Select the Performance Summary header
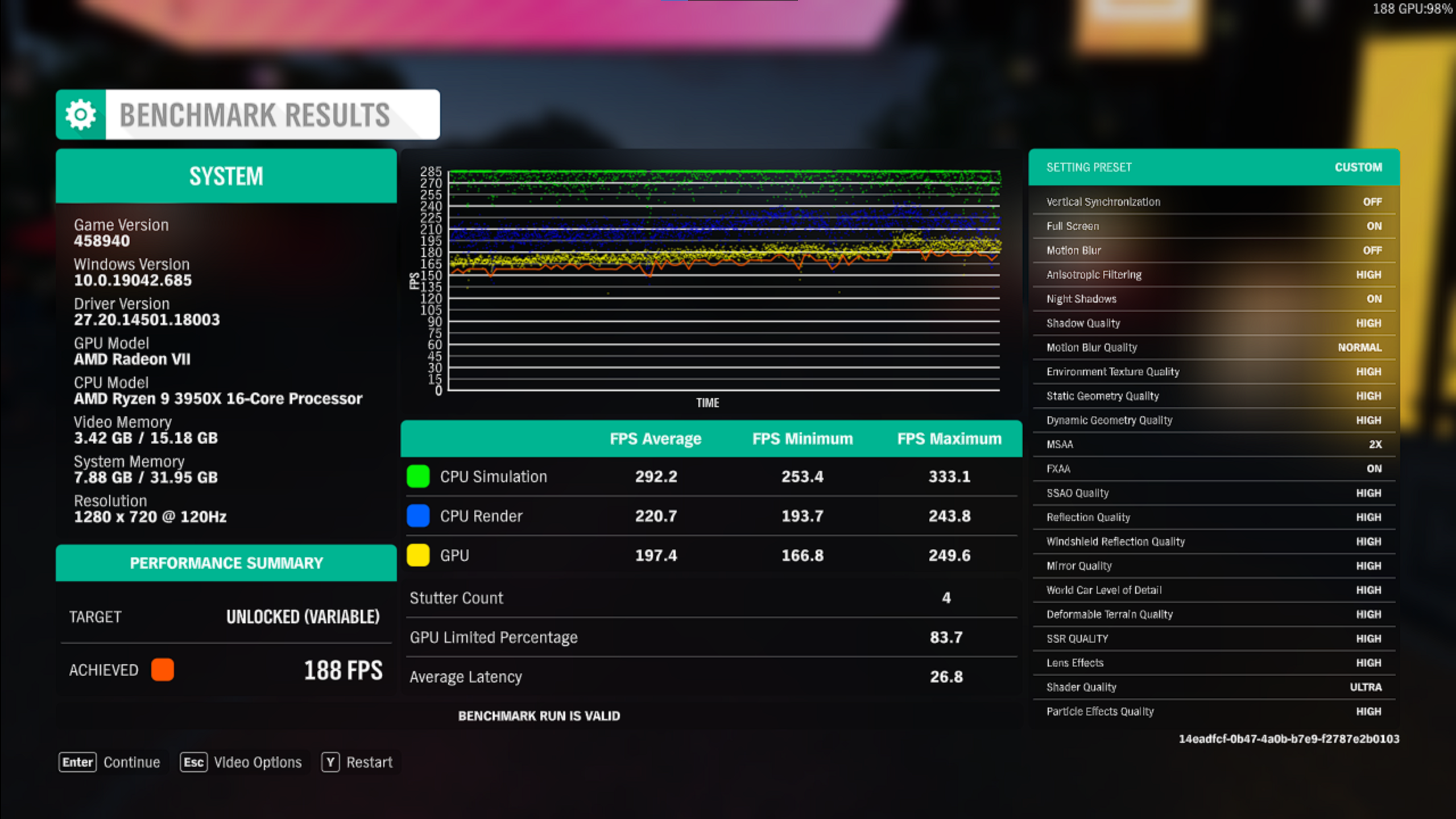 pos(226,562)
